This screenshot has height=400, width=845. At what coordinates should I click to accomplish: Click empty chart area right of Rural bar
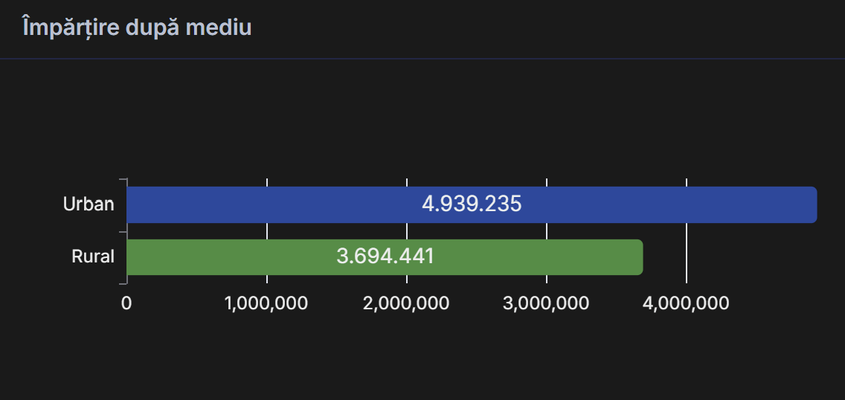click(x=750, y=257)
